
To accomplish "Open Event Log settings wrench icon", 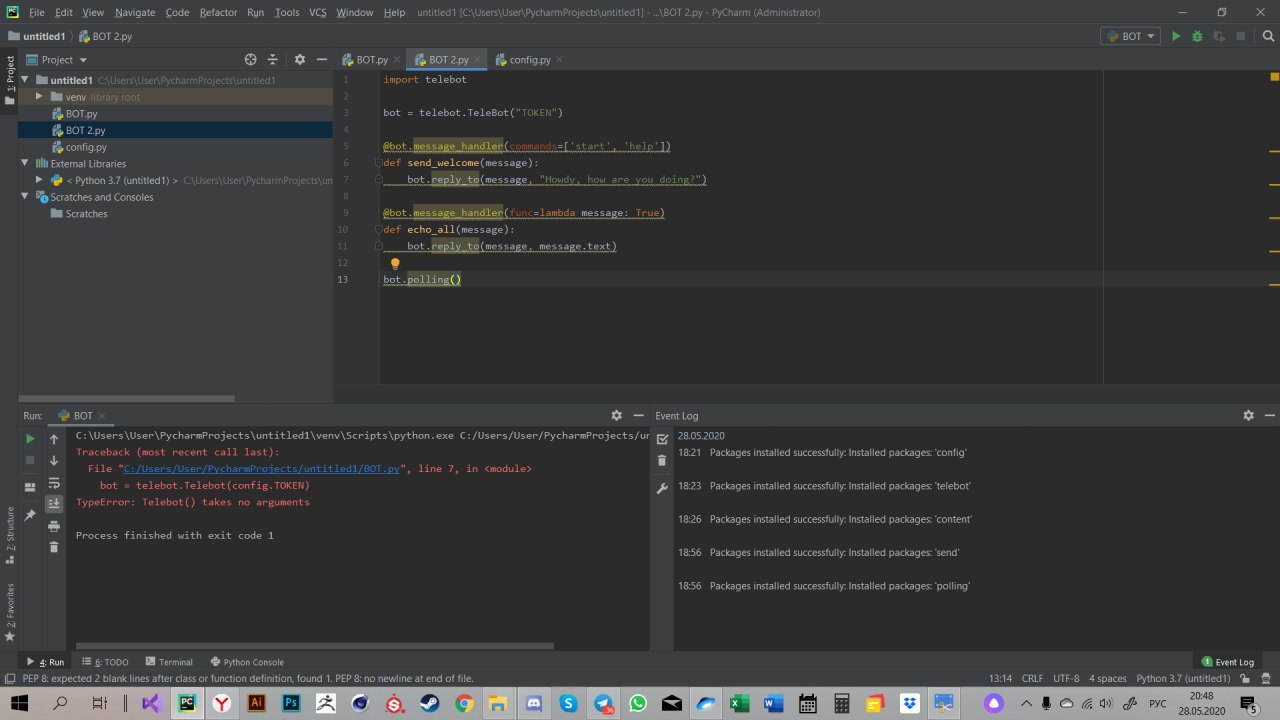I will [x=662, y=489].
